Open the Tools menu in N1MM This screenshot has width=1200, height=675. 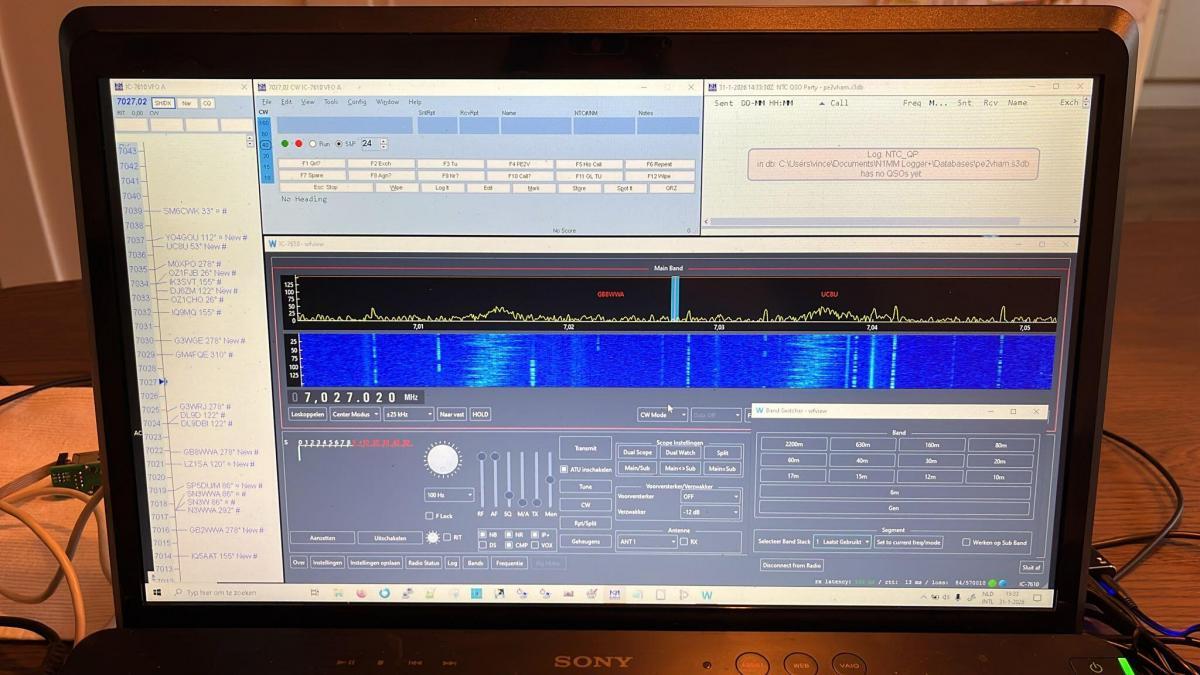pos(331,102)
